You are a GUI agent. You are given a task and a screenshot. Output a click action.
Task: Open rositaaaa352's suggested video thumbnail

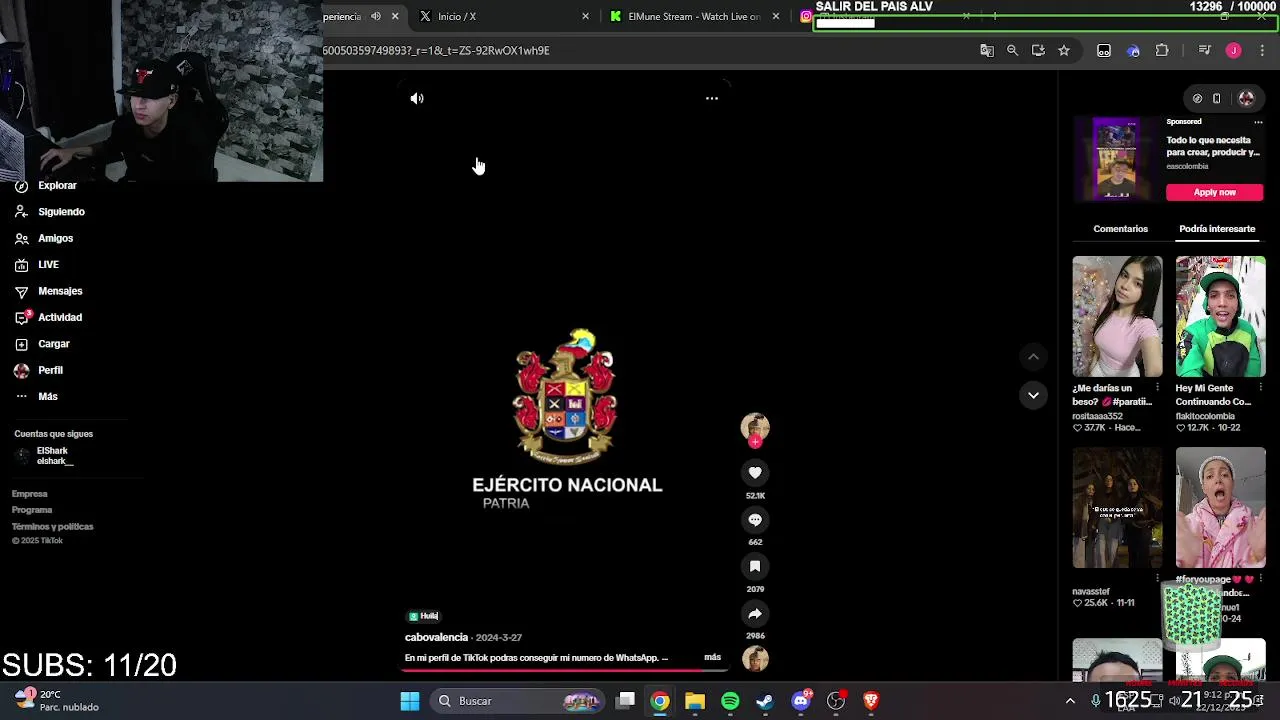point(1117,317)
